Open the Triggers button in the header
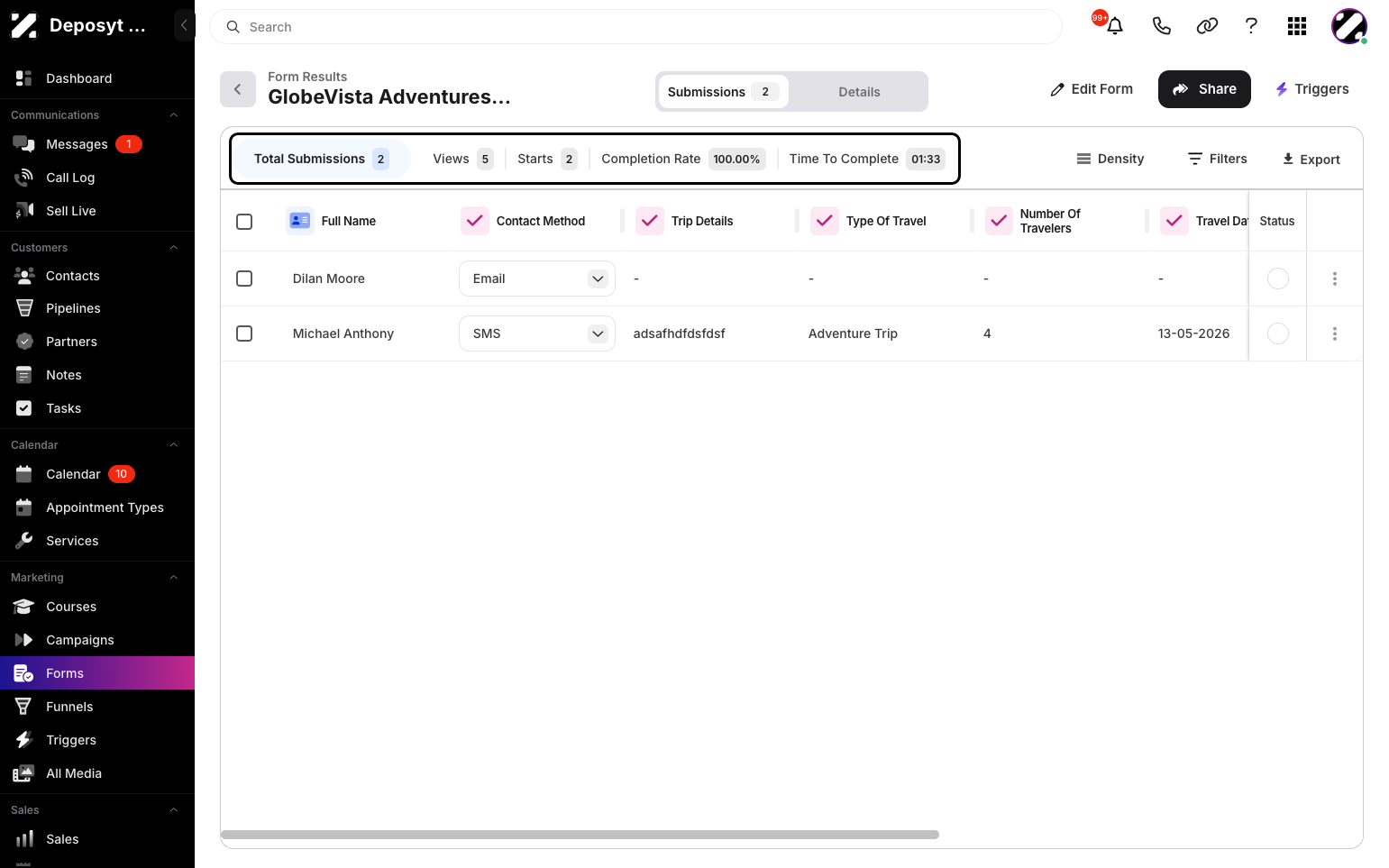1389x868 pixels. click(x=1311, y=89)
